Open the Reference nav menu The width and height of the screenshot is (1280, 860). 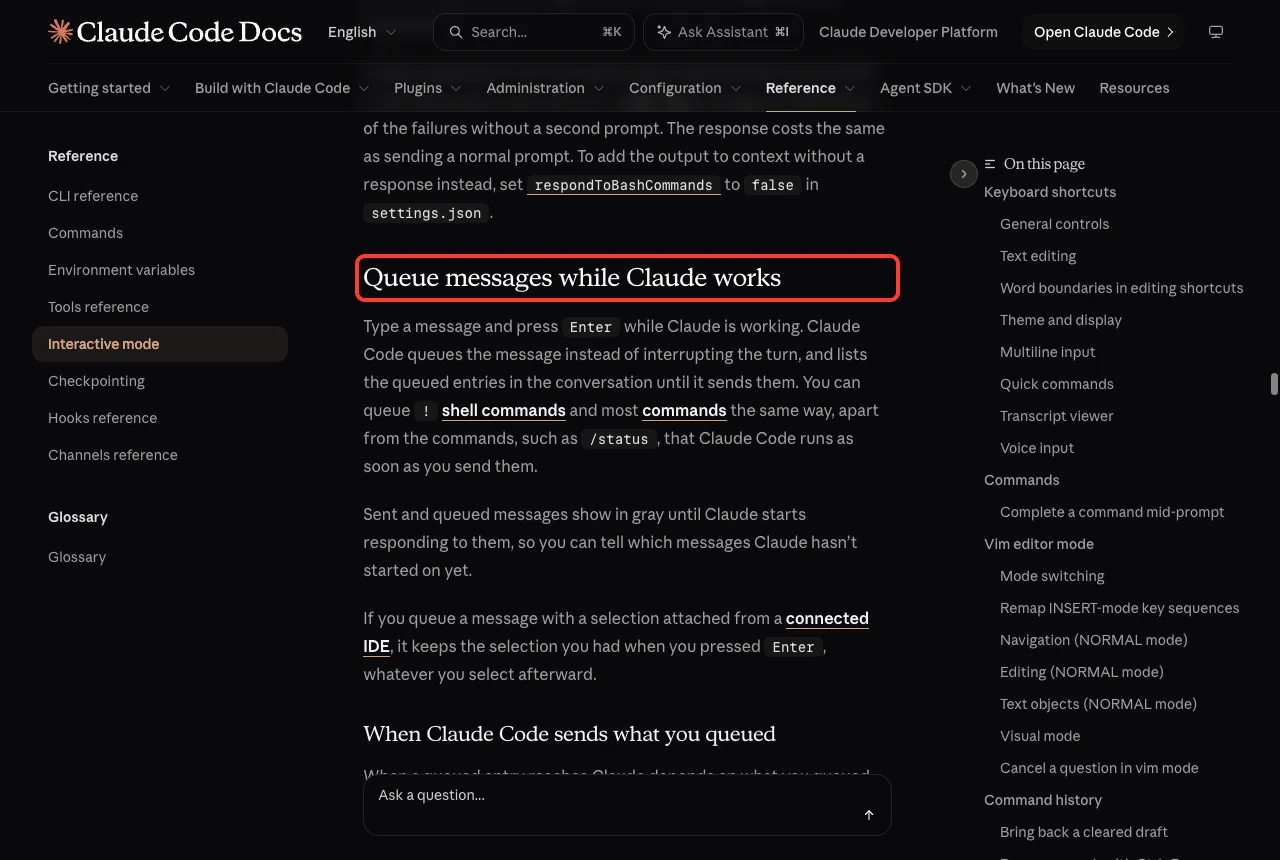coord(811,88)
